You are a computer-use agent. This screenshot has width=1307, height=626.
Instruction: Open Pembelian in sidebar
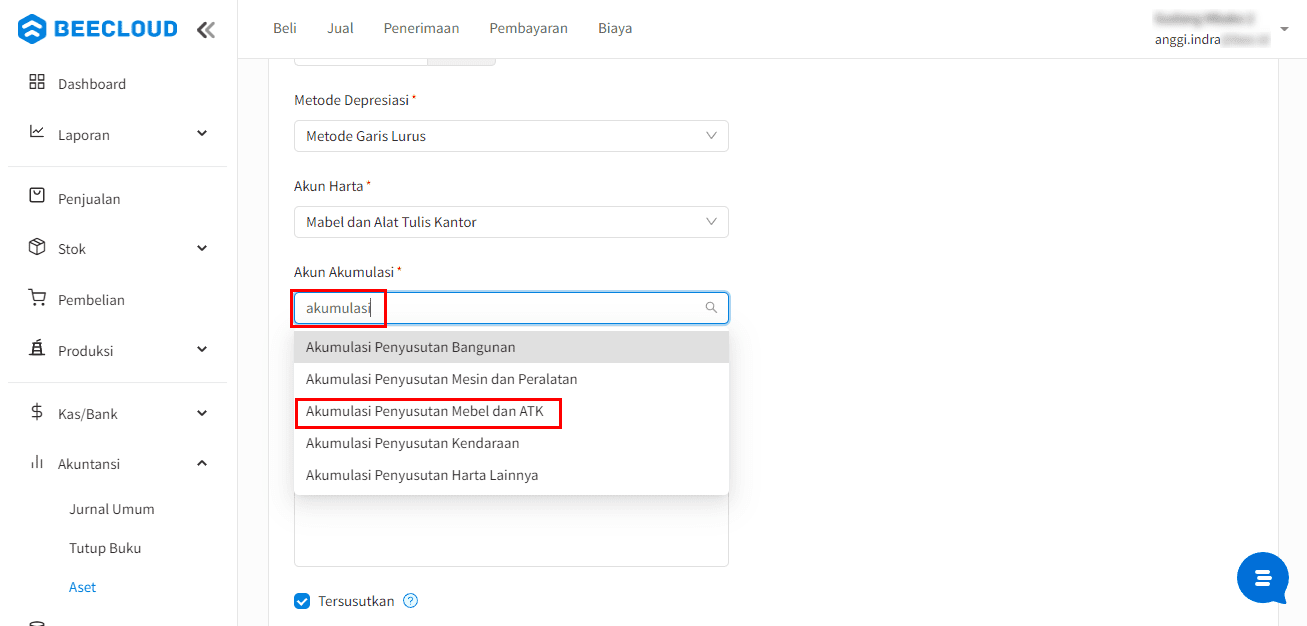(x=91, y=300)
